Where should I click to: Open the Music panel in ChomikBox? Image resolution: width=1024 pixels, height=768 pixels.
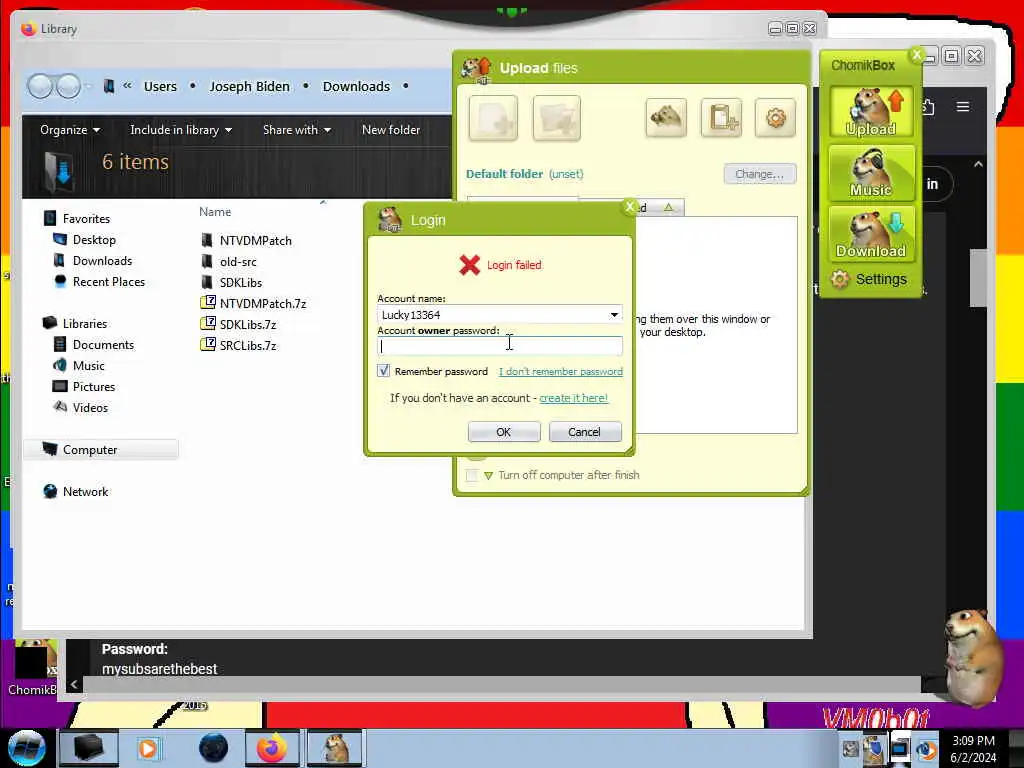(871, 172)
